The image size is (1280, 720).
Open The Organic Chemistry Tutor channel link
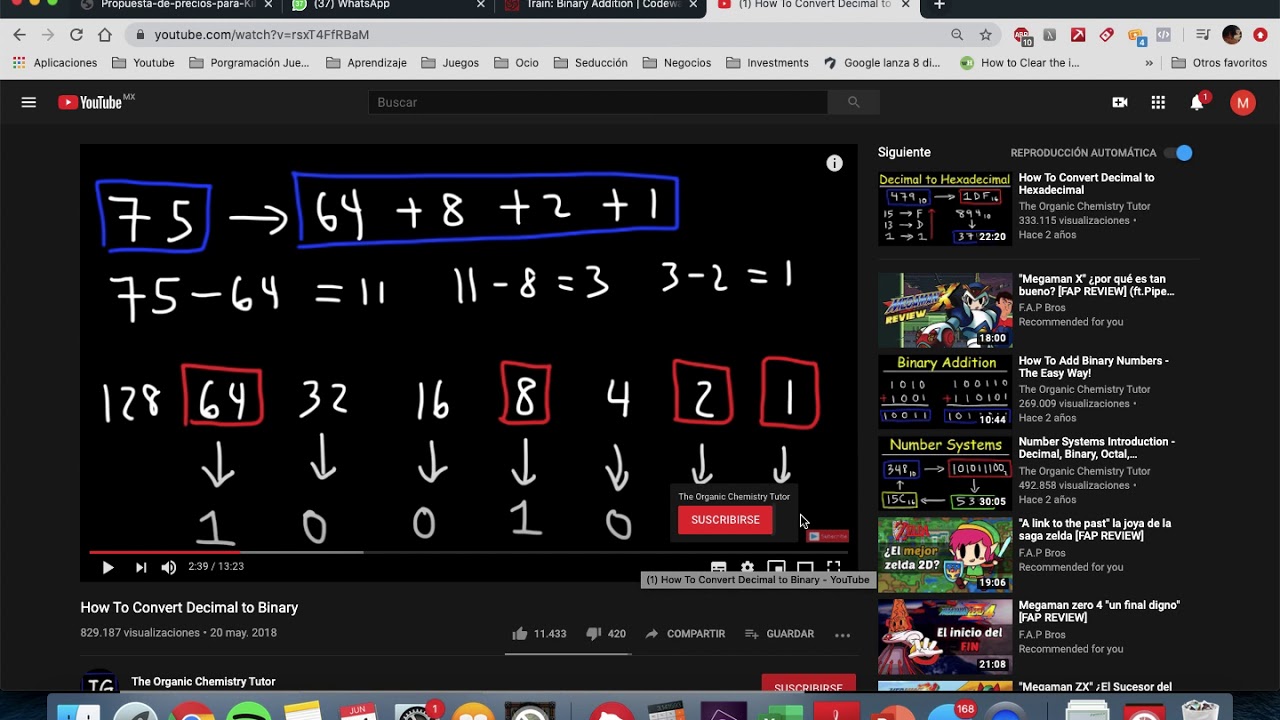point(203,682)
